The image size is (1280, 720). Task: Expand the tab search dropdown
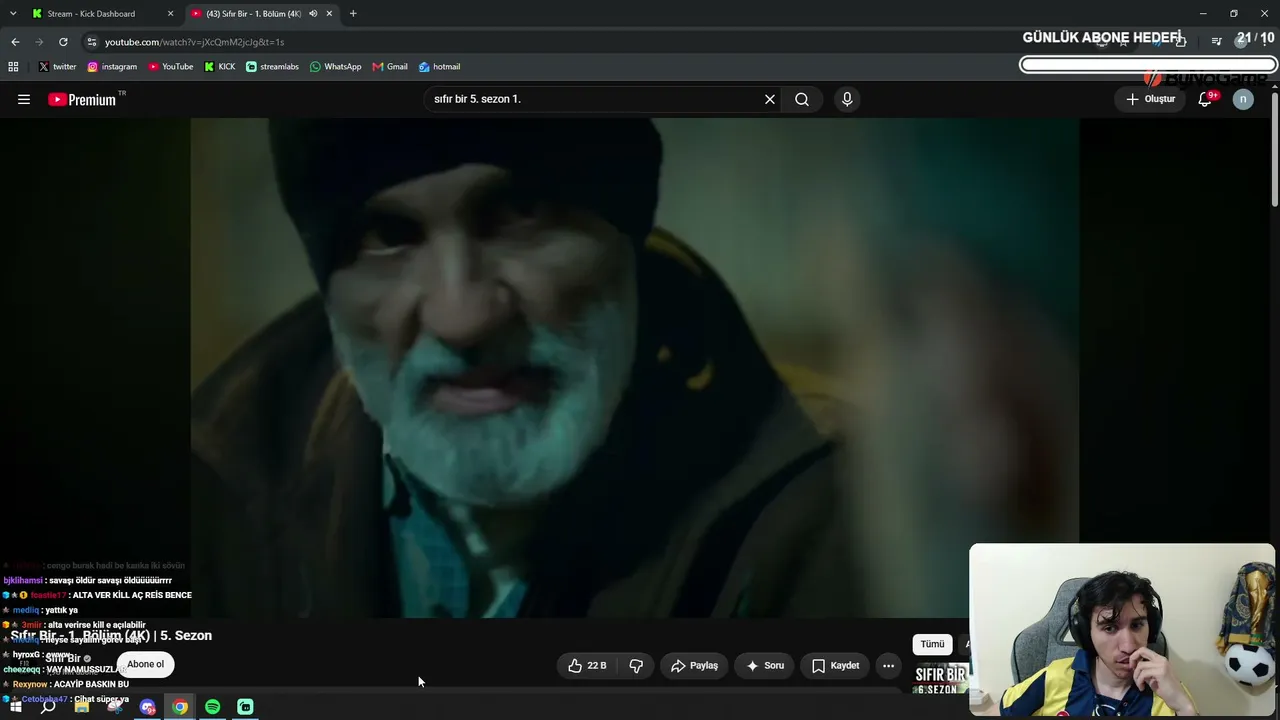[x=13, y=14]
